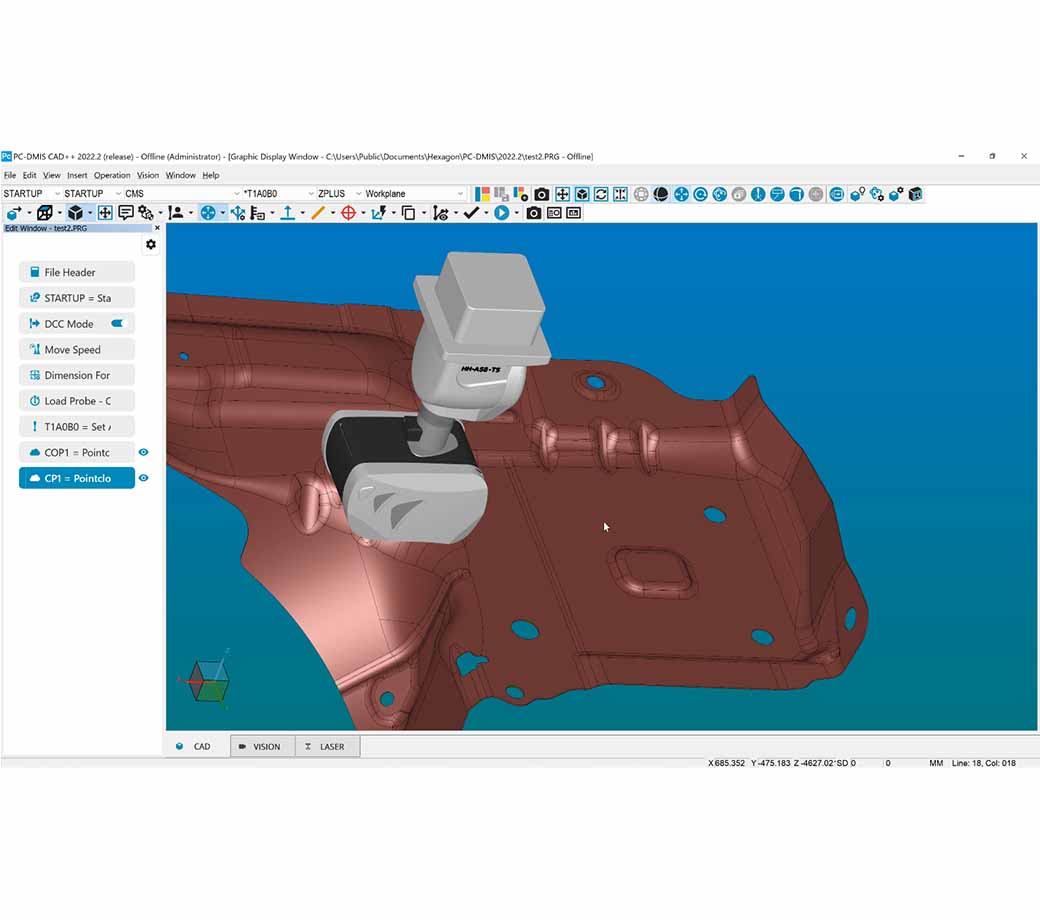Open the Operation menu
This screenshot has width=1040, height=920.
[x=112, y=176]
